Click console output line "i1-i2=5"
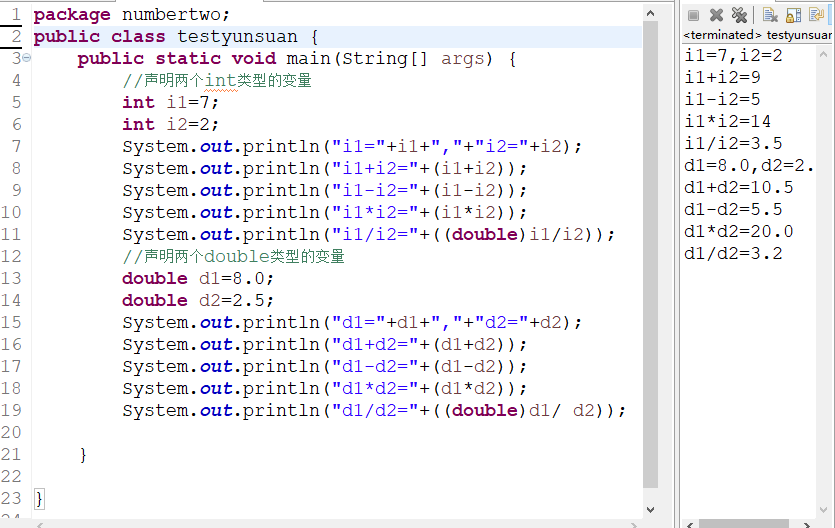This screenshot has width=835, height=528. 723,100
